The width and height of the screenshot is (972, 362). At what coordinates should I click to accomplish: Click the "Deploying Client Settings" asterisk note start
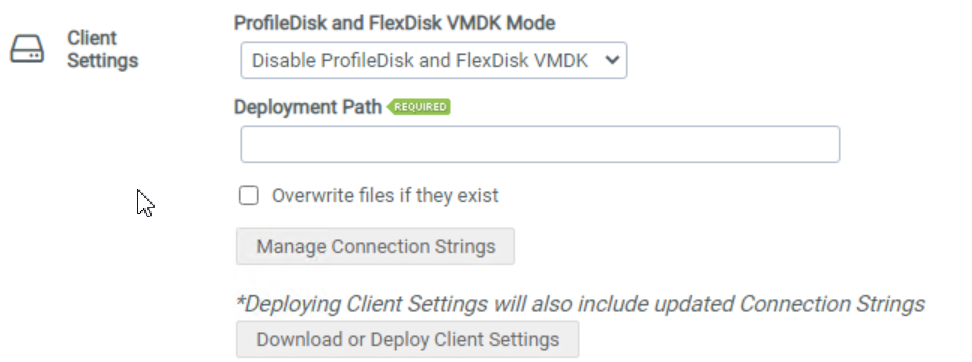(x=361, y=304)
